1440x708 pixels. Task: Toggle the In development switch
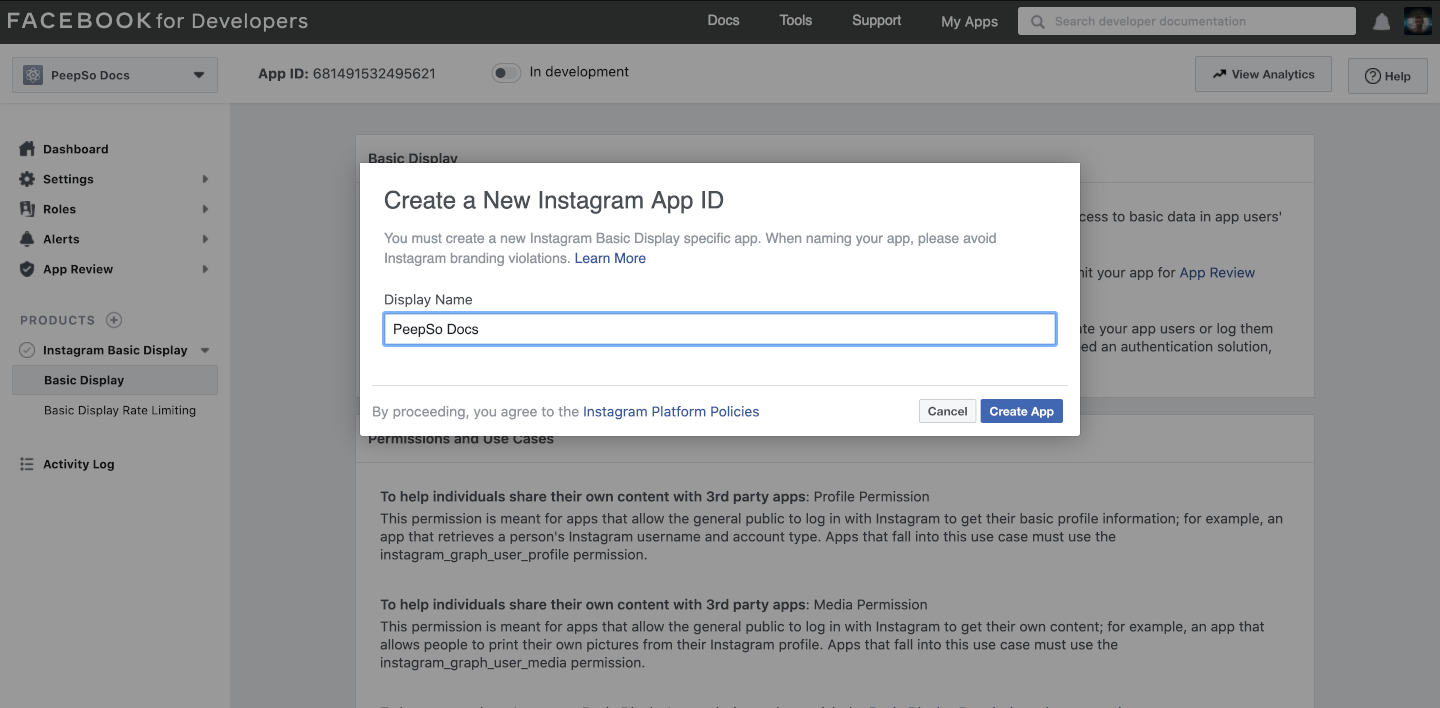(x=506, y=73)
